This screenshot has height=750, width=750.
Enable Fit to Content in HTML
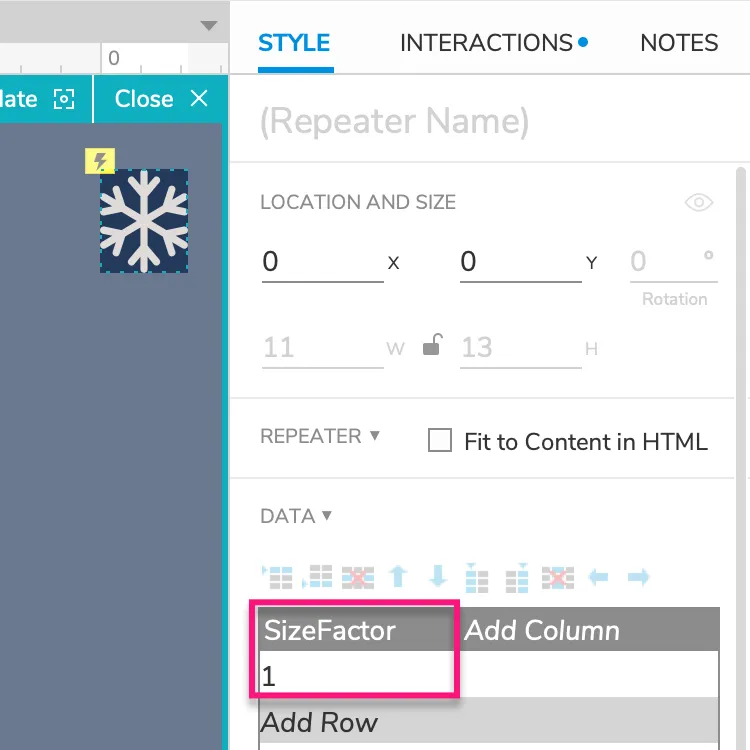(440, 441)
